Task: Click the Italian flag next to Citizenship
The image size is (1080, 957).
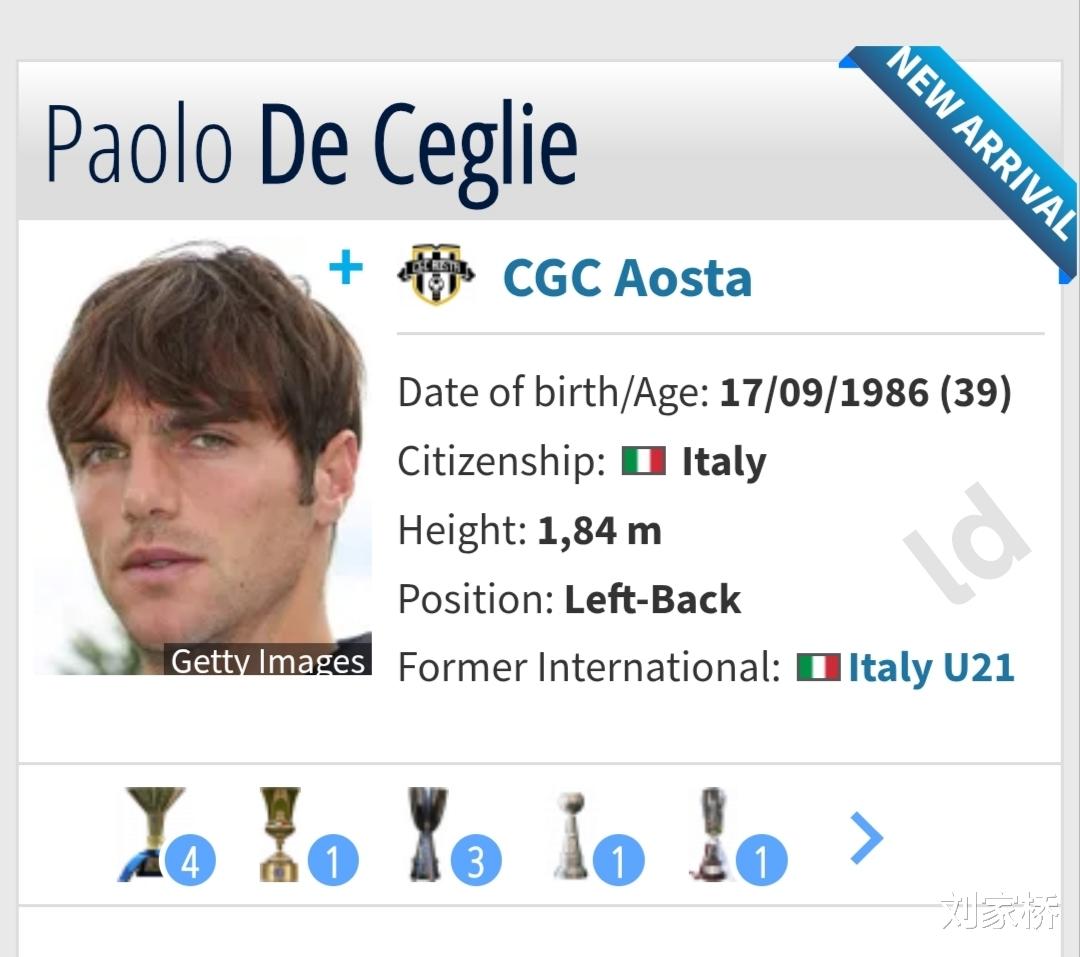Action: click(643, 461)
